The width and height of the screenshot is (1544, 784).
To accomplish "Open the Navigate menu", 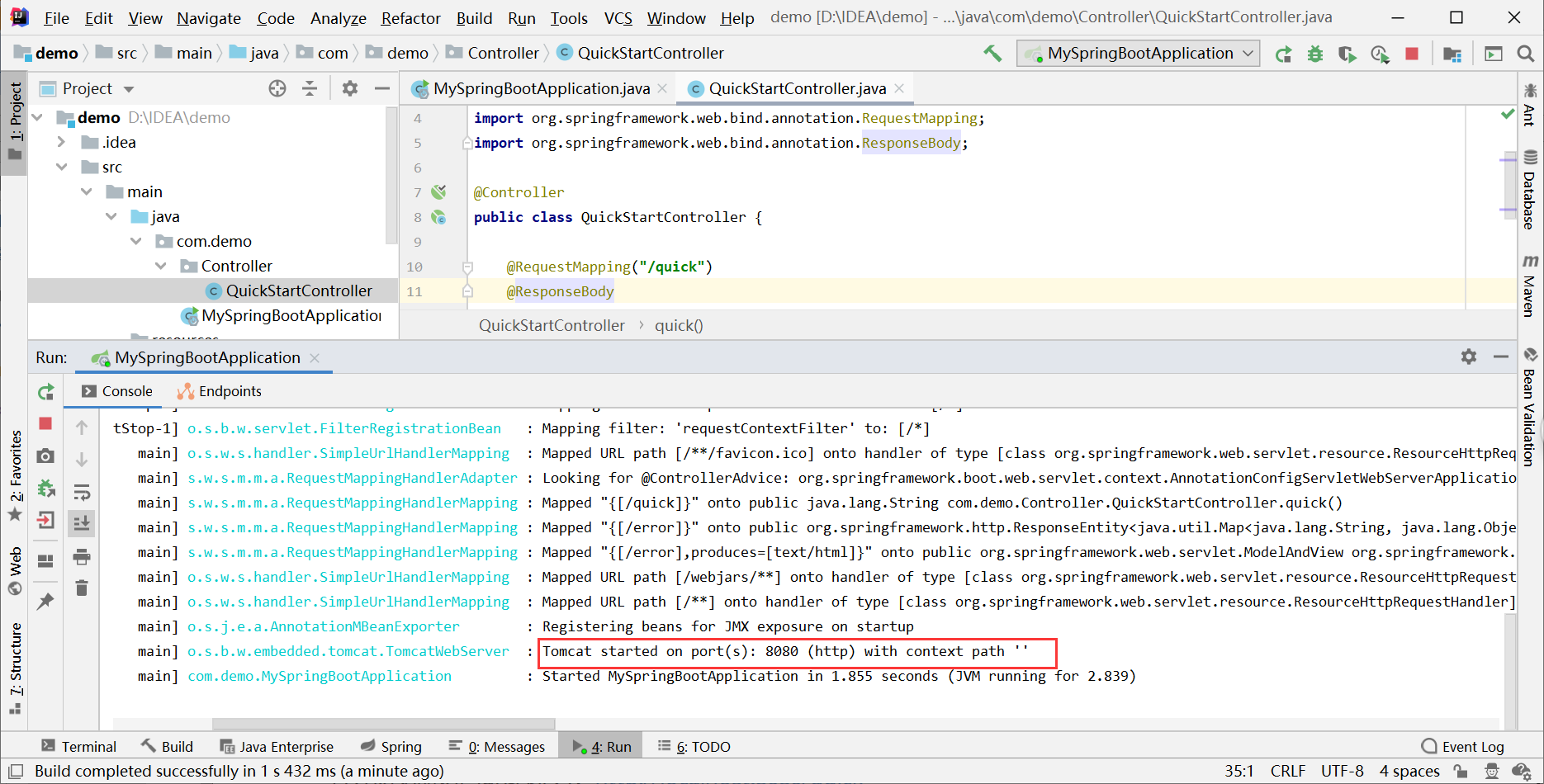I will click(x=209, y=18).
